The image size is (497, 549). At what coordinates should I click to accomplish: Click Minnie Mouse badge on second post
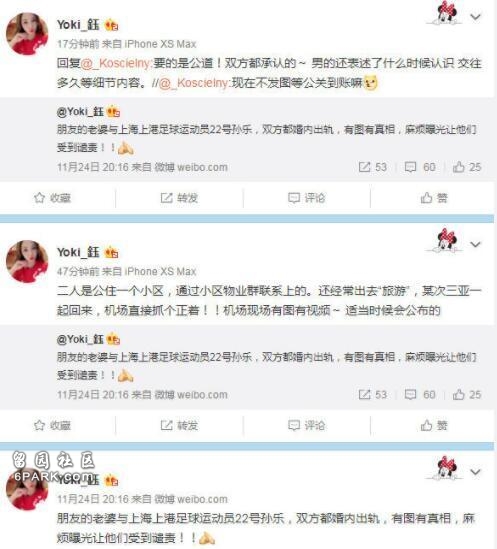point(445,239)
